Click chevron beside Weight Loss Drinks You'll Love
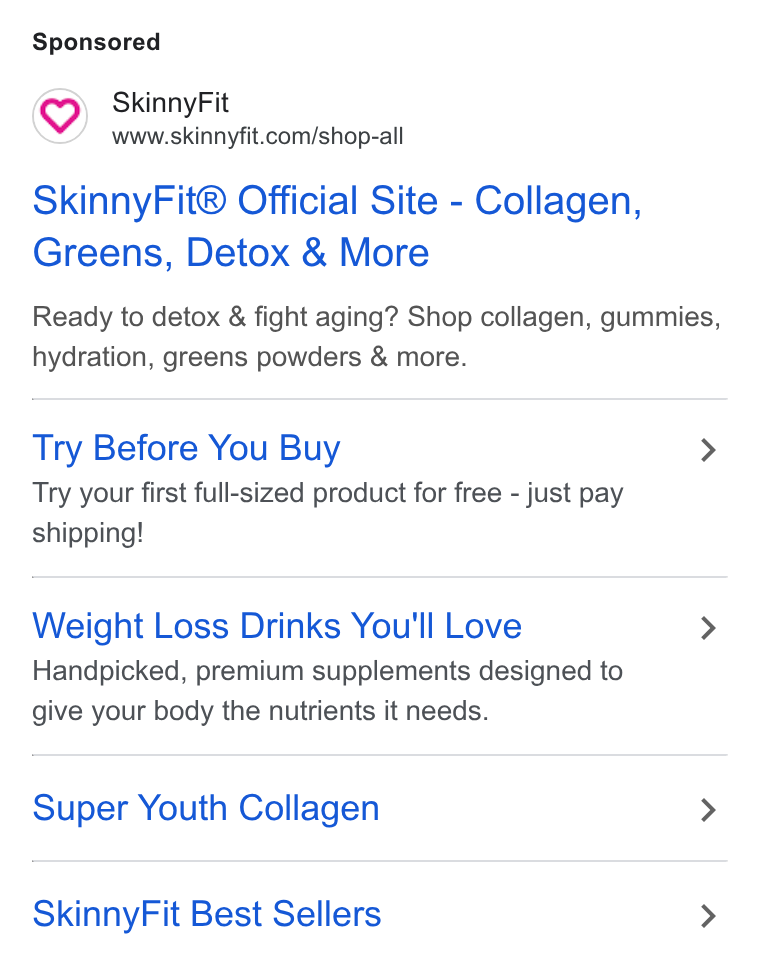 708,628
